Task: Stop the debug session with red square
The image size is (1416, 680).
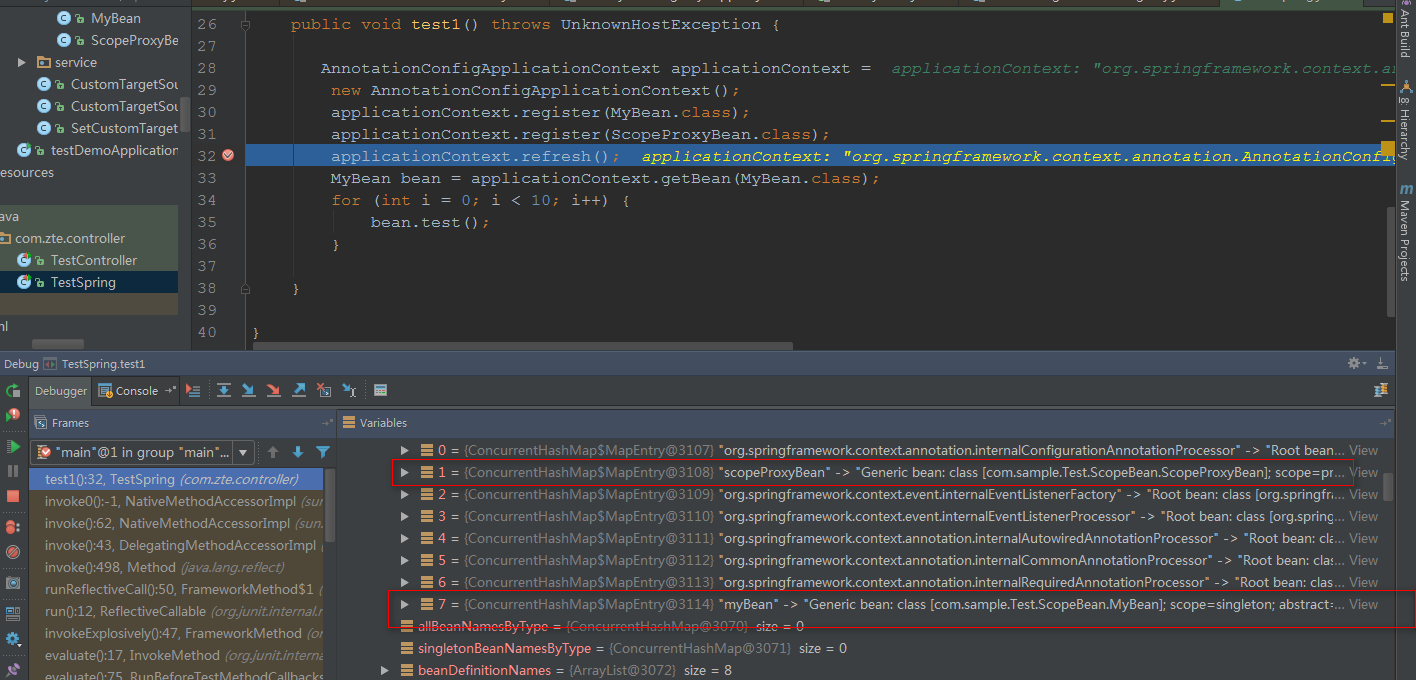Action: pyautogui.click(x=13, y=496)
